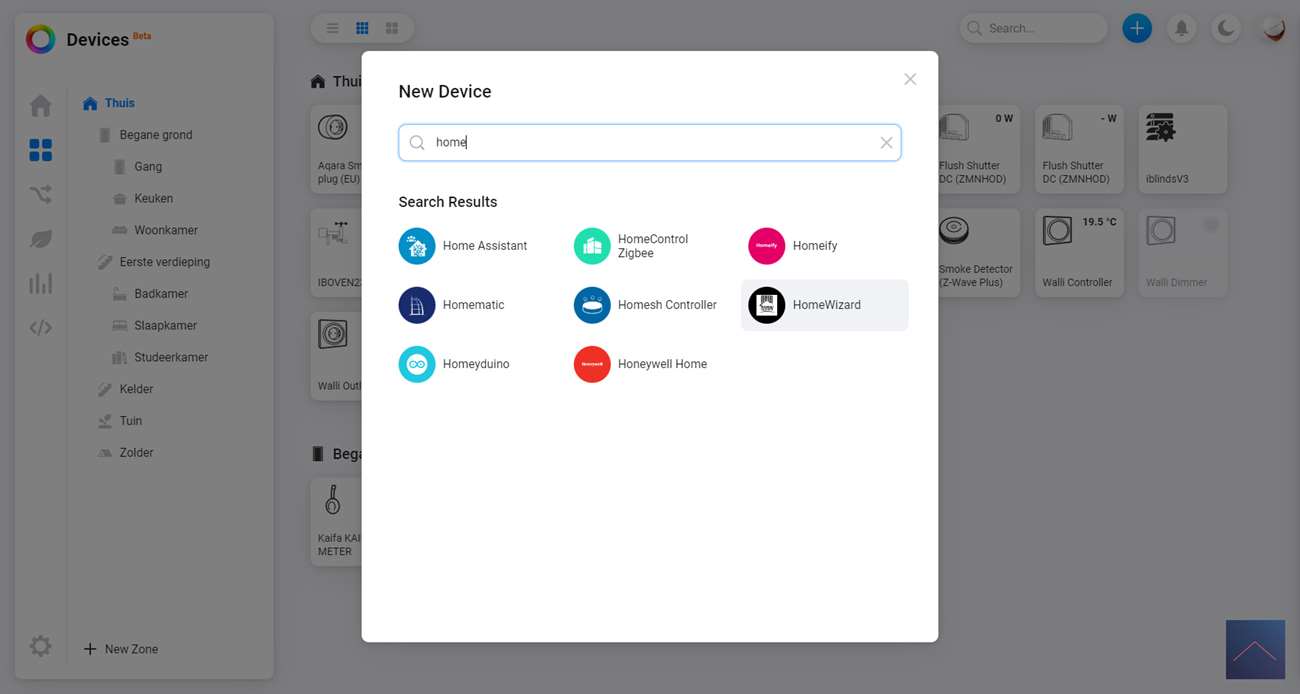Select the Home Assistant brand icon
The height and width of the screenshot is (694, 1300).
[417, 246]
